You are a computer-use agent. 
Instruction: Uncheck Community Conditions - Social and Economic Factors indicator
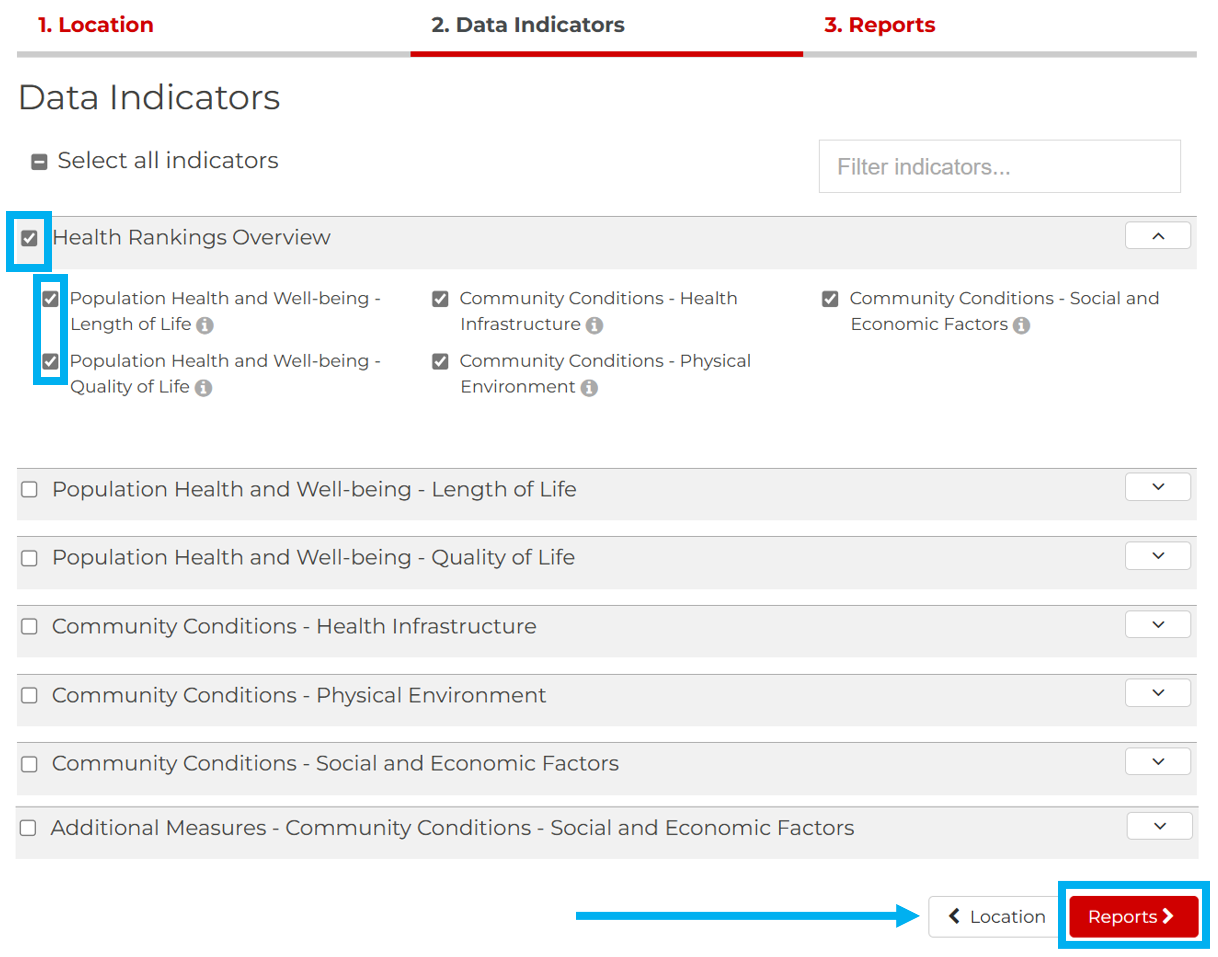coord(830,299)
